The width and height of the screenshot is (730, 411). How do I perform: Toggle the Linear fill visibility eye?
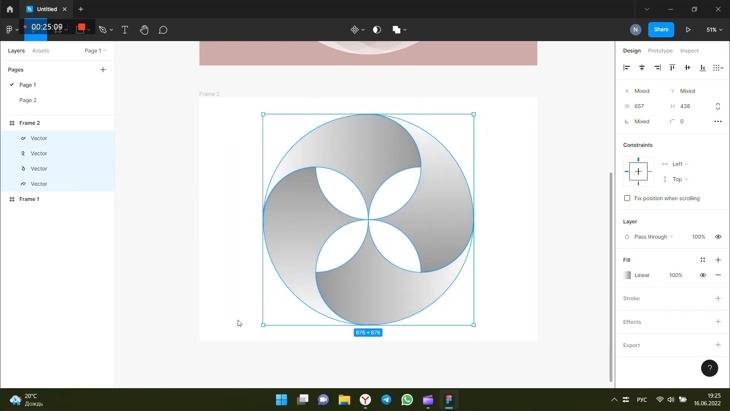703,275
